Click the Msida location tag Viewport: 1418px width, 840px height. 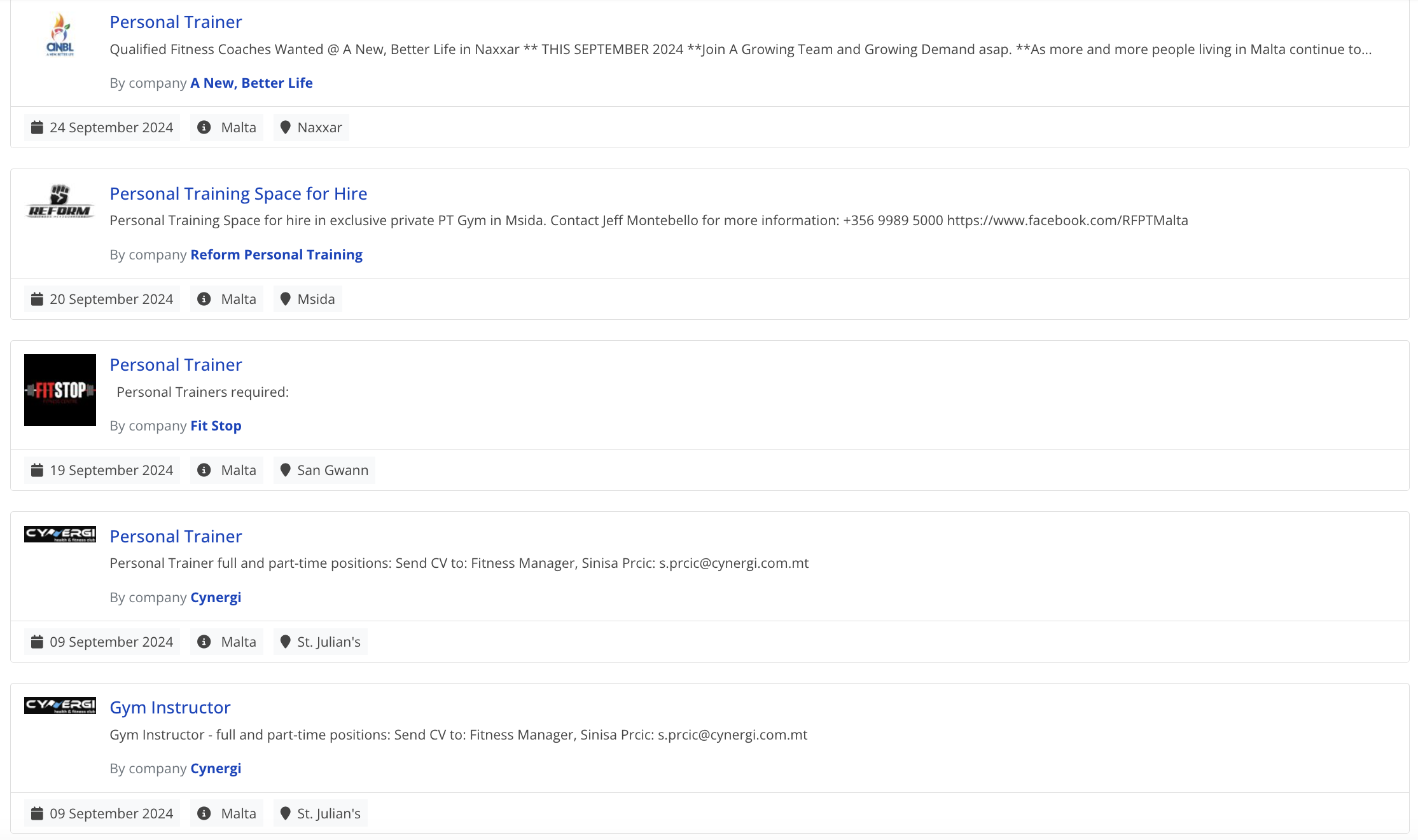coord(308,299)
